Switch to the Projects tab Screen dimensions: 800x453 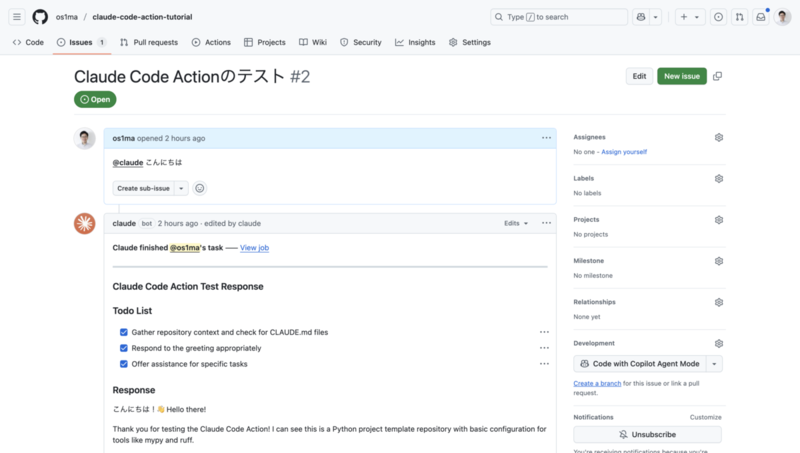pyautogui.click(x=265, y=42)
